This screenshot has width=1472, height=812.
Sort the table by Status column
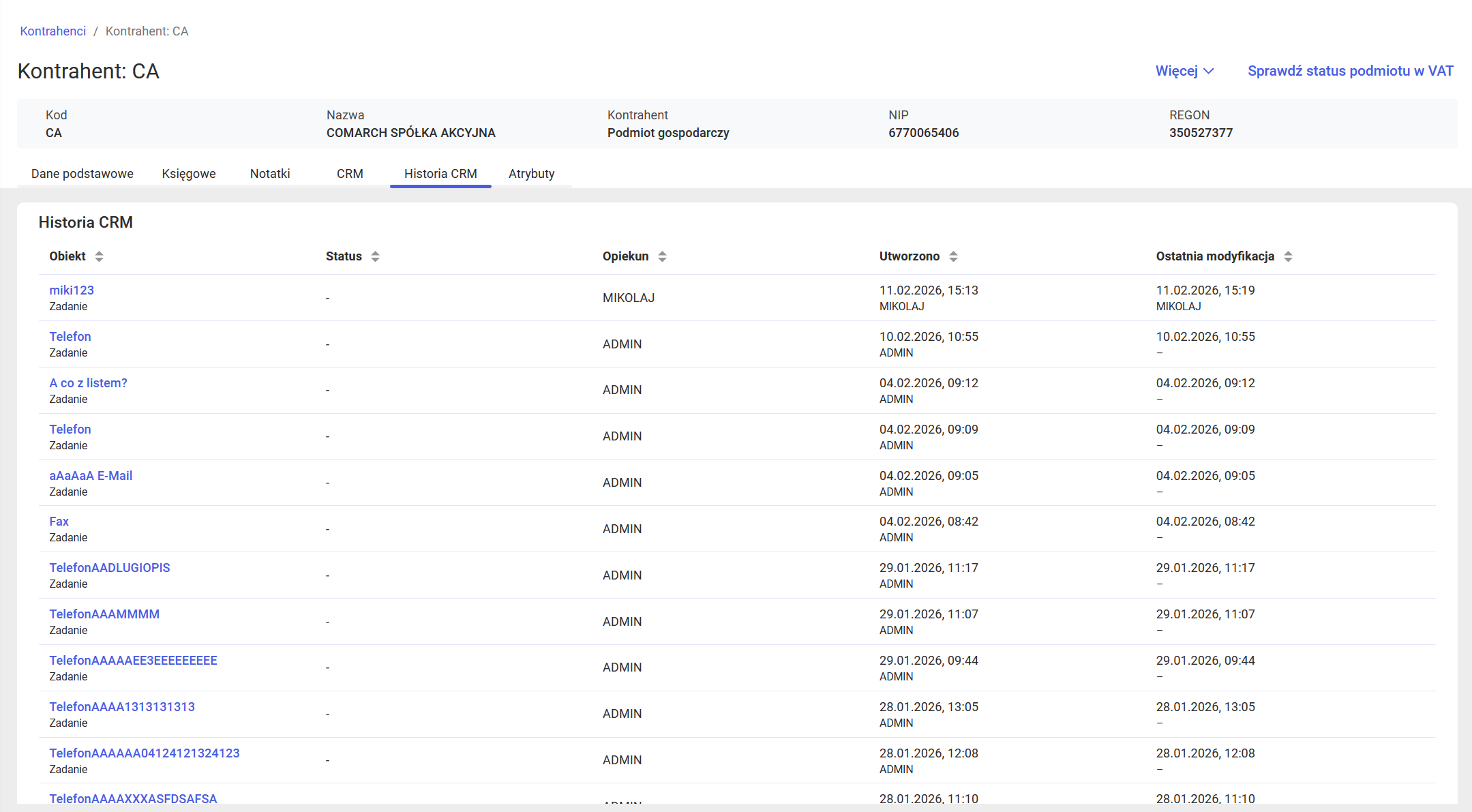click(375, 256)
